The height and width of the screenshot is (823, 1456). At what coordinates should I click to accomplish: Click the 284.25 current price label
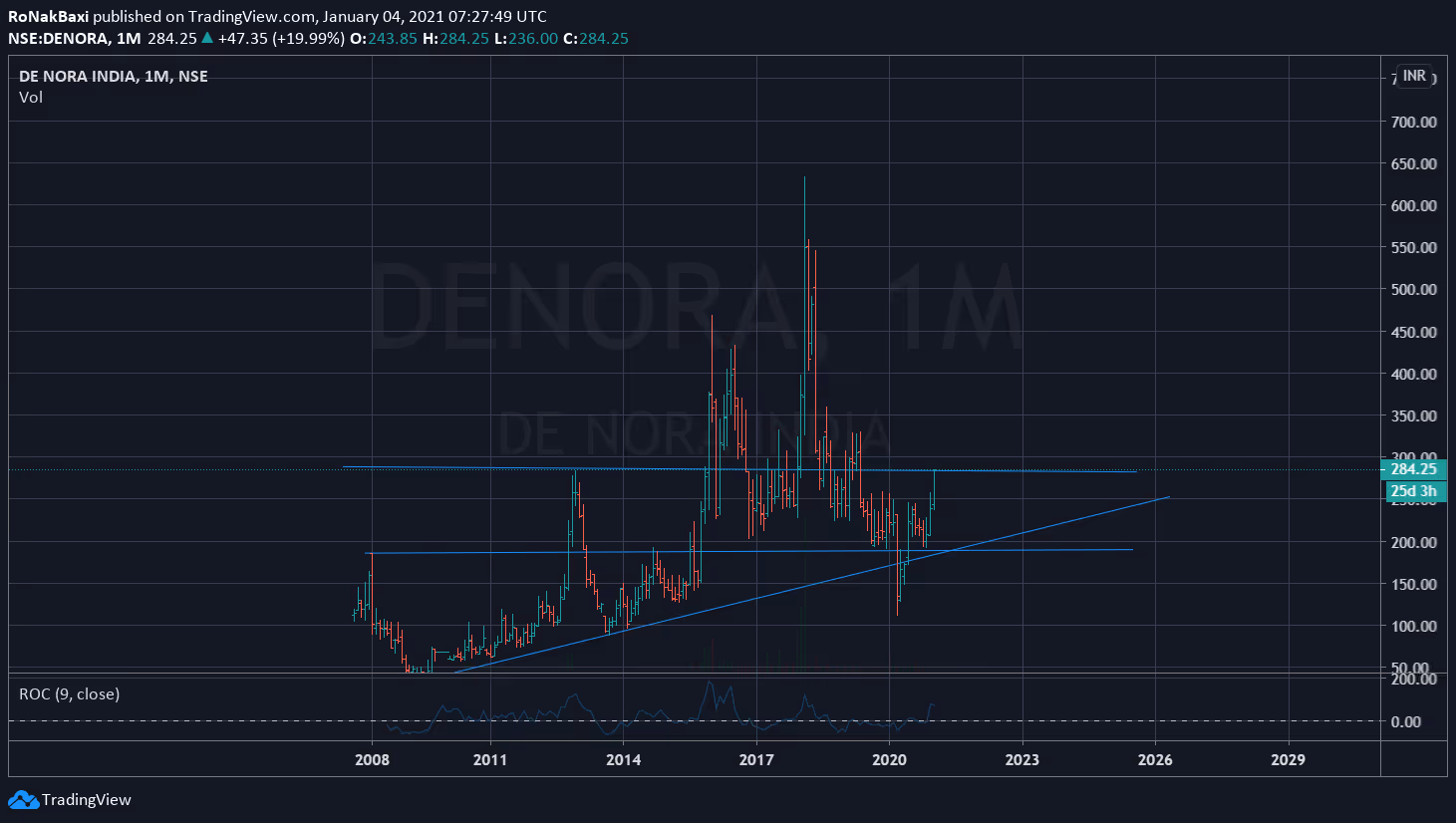click(x=1413, y=469)
